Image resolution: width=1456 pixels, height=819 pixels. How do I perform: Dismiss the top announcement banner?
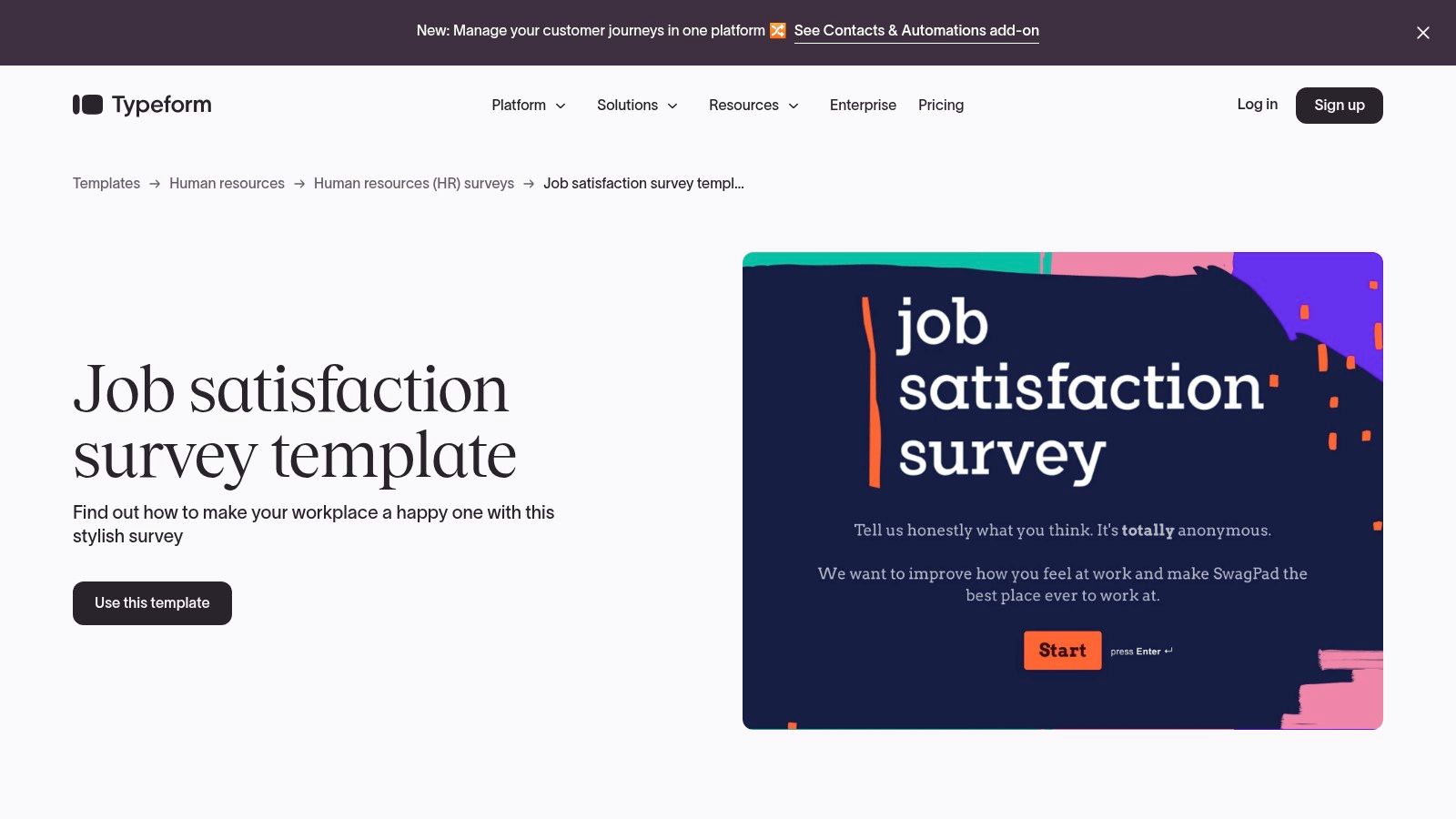(1422, 33)
